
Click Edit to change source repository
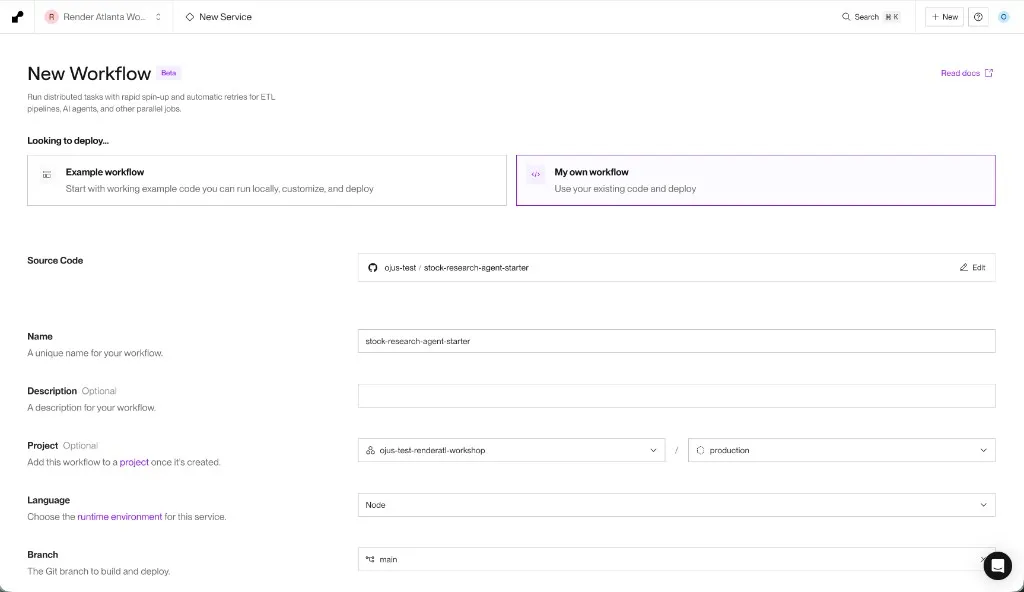point(972,268)
